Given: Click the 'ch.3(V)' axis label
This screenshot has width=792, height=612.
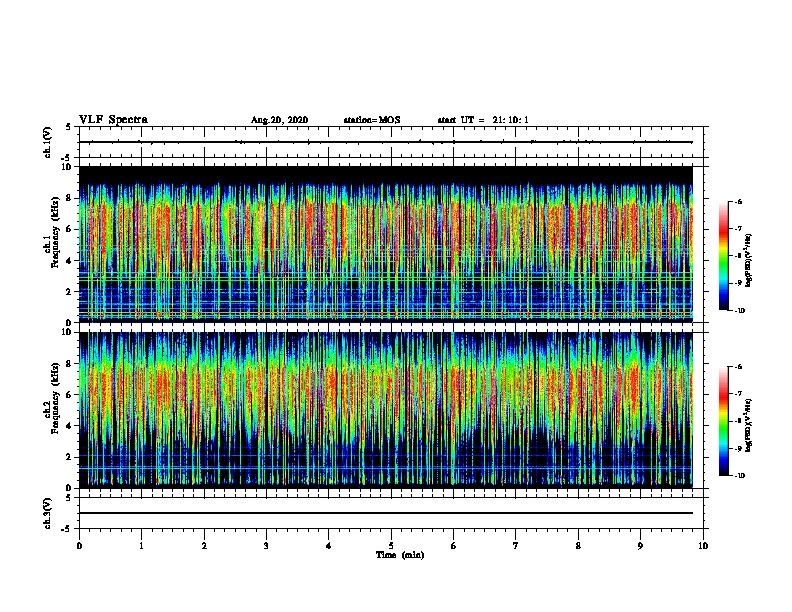Looking at the screenshot, I should coord(48,513).
